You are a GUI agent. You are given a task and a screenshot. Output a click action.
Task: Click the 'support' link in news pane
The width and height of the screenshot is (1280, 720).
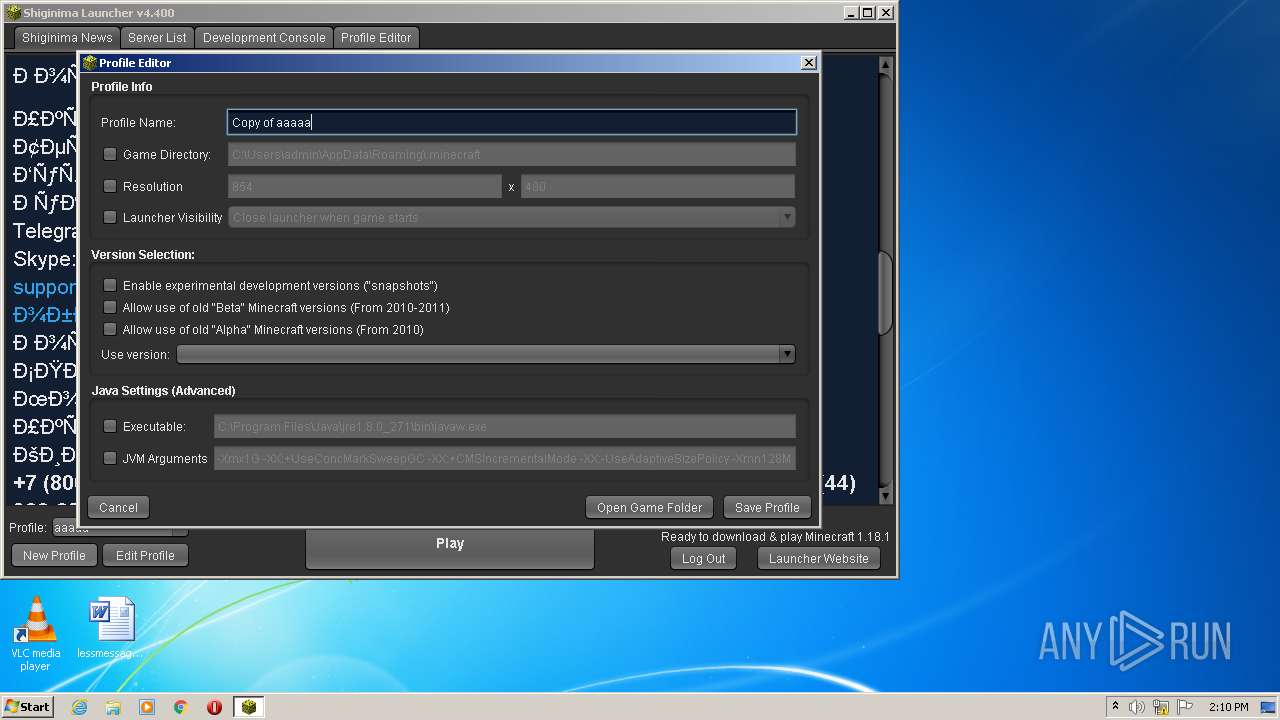pos(45,287)
